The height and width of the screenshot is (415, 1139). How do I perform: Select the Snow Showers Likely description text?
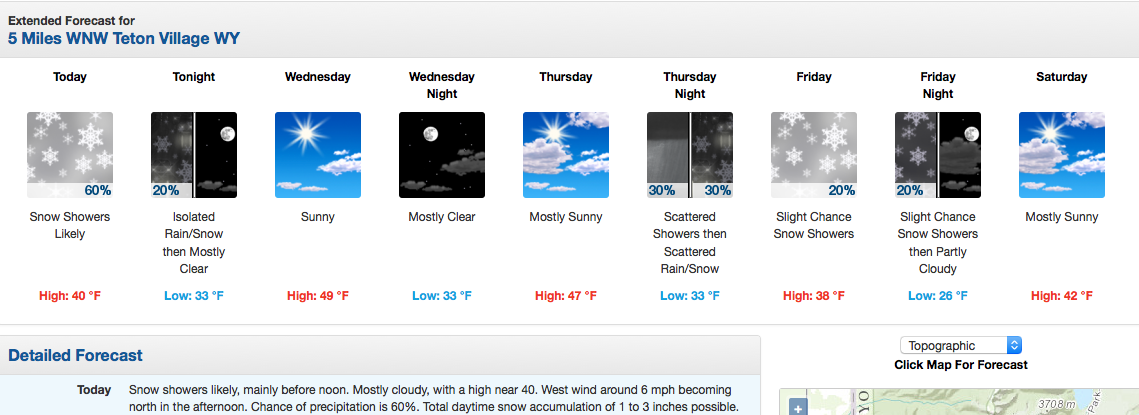tap(70, 225)
